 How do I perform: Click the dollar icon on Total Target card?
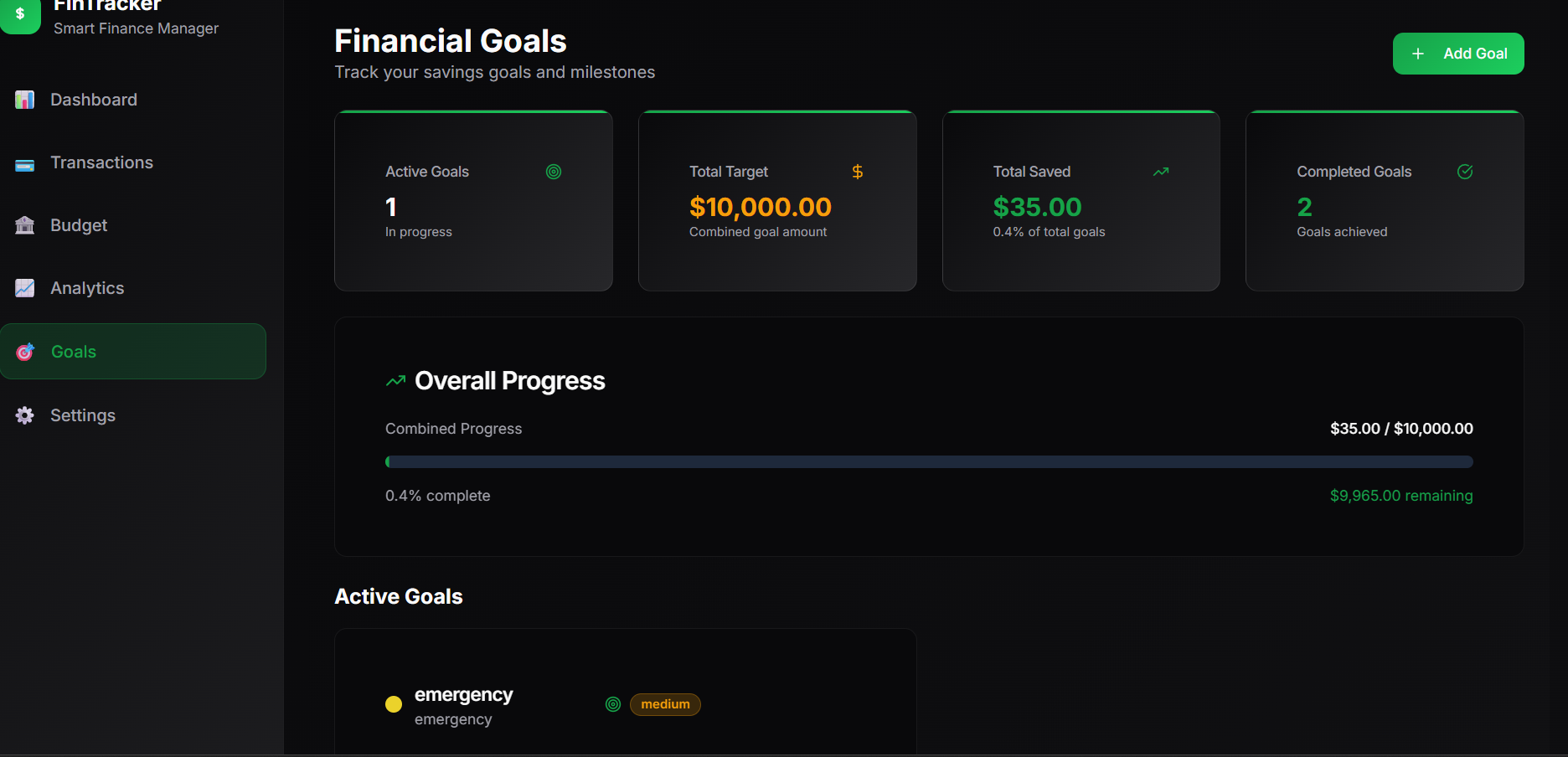(857, 172)
